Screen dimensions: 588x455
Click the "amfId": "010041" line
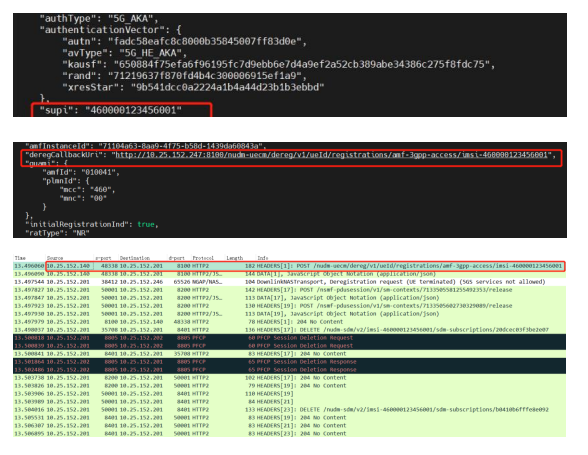coord(81,173)
